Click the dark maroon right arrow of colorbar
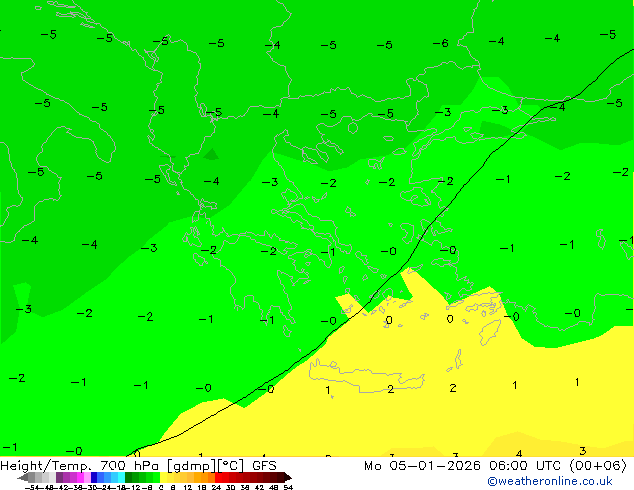Image resolution: width=634 pixels, height=490 pixels. (x=287, y=477)
